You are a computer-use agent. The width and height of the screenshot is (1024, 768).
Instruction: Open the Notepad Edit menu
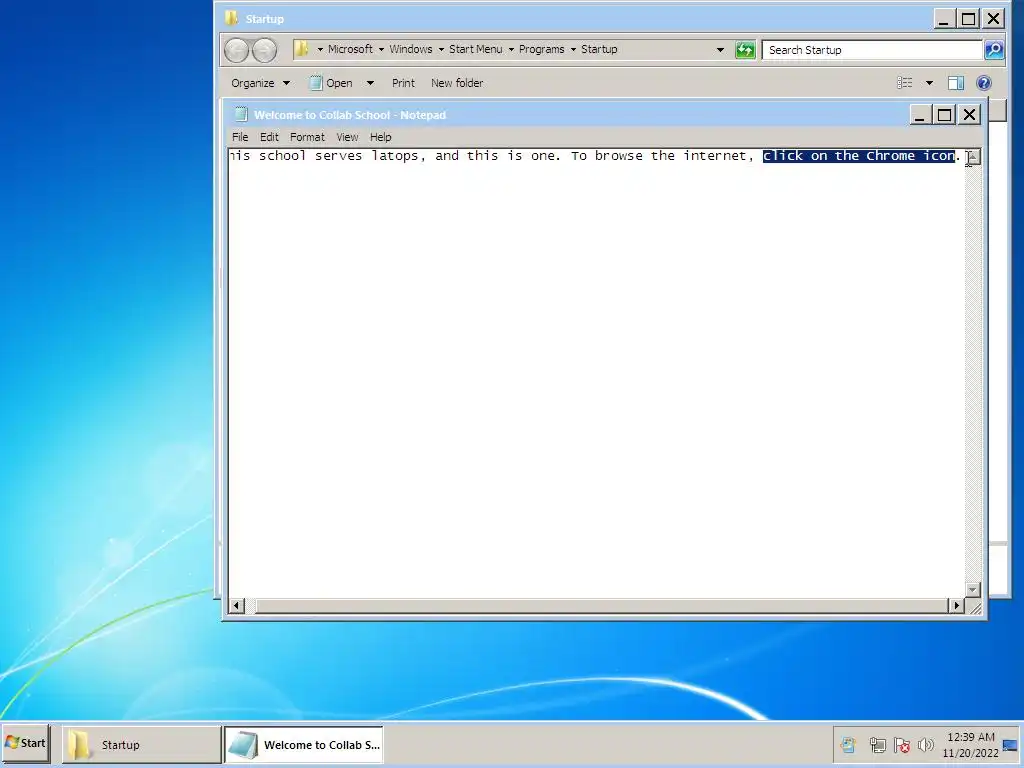(269, 137)
